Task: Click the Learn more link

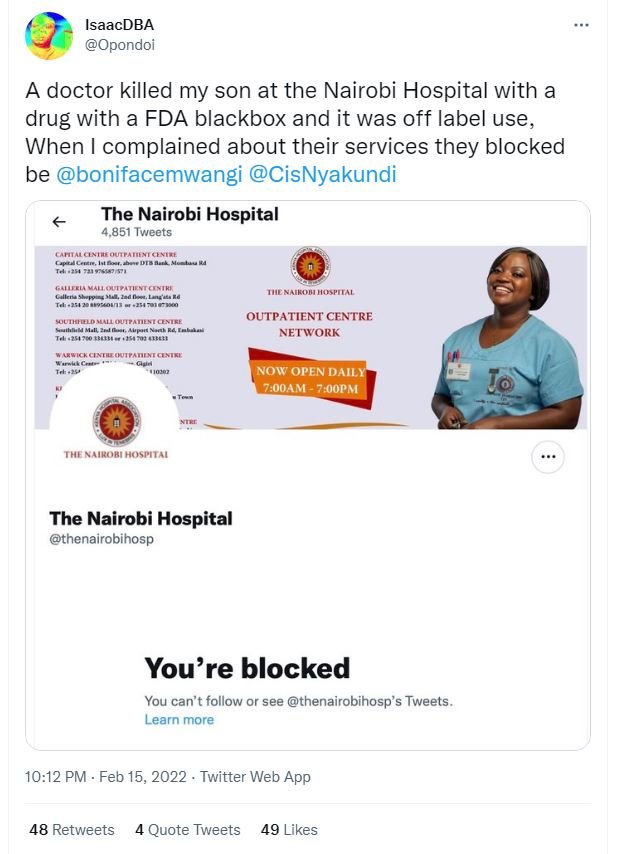Action: click(x=179, y=719)
